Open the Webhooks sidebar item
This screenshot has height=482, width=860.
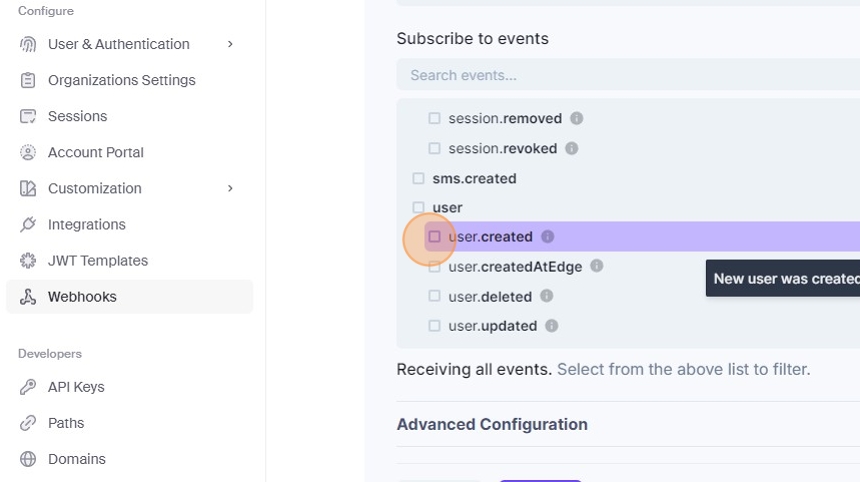(82, 296)
